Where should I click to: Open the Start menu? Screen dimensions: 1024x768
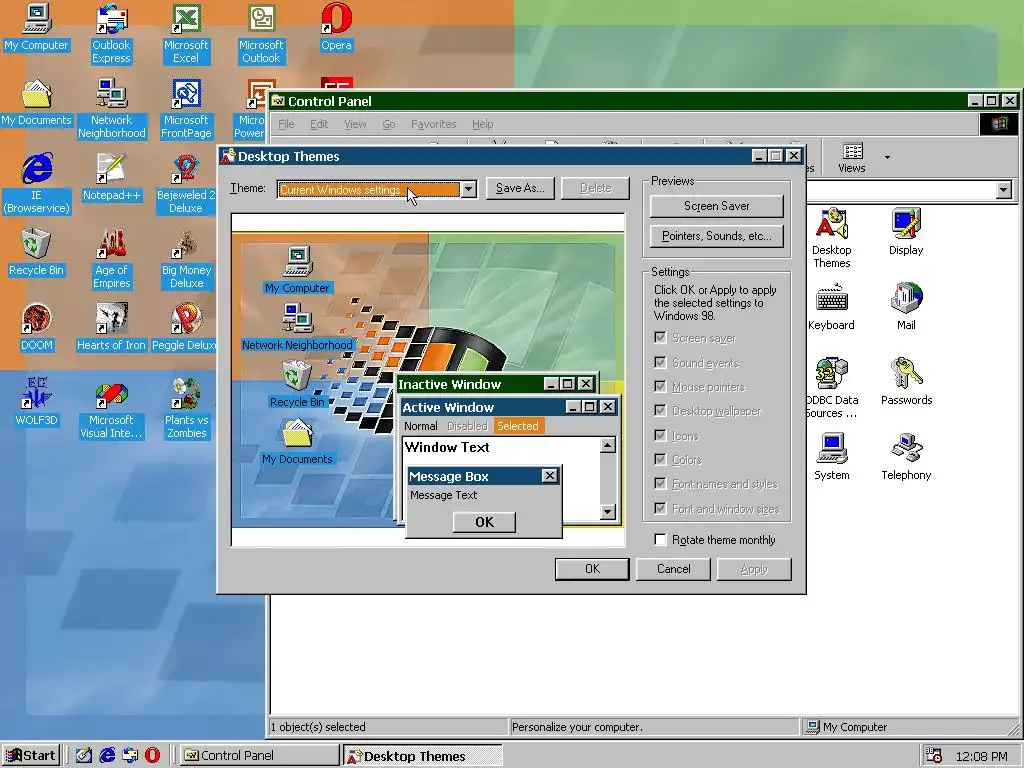click(x=31, y=756)
